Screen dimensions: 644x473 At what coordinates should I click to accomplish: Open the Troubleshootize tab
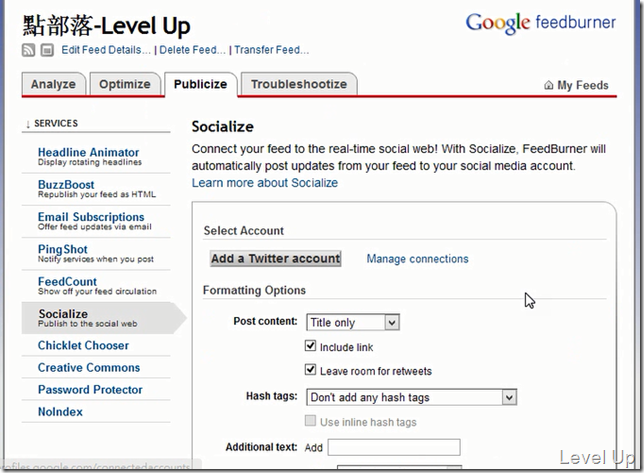tap(299, 84)
